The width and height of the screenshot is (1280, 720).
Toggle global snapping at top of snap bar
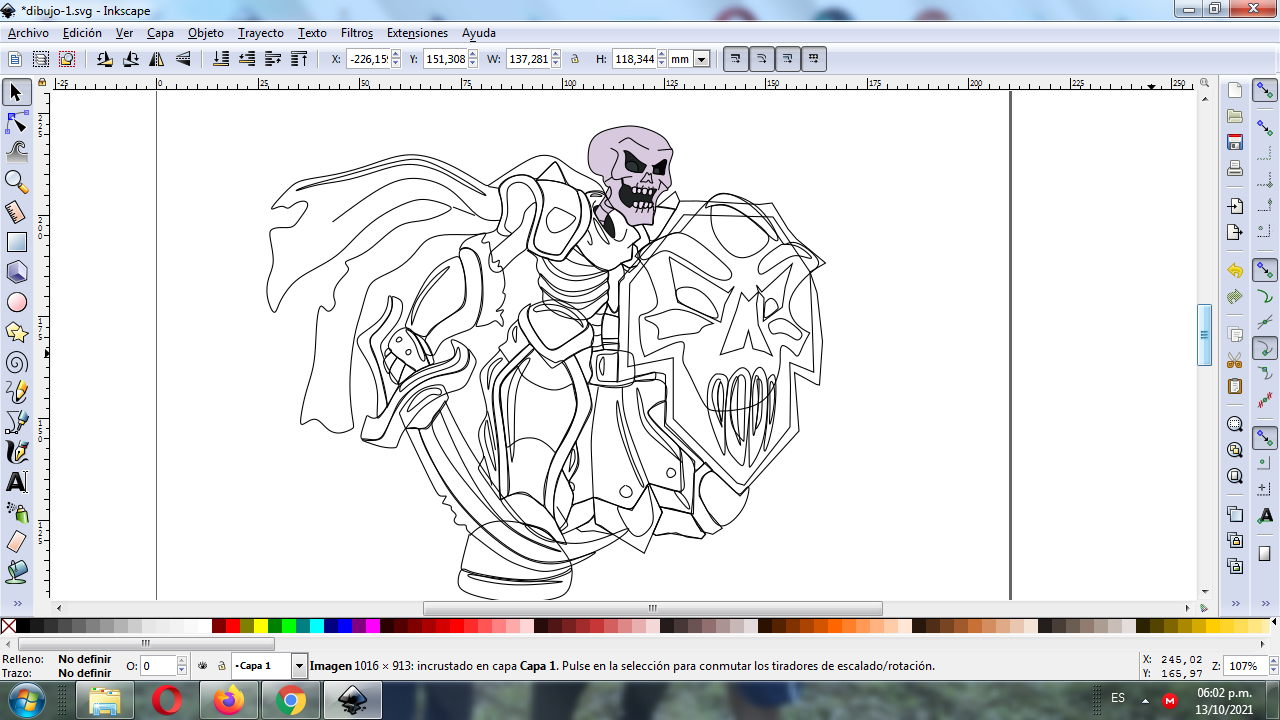pyautogui.click(x=1265, y=91)
